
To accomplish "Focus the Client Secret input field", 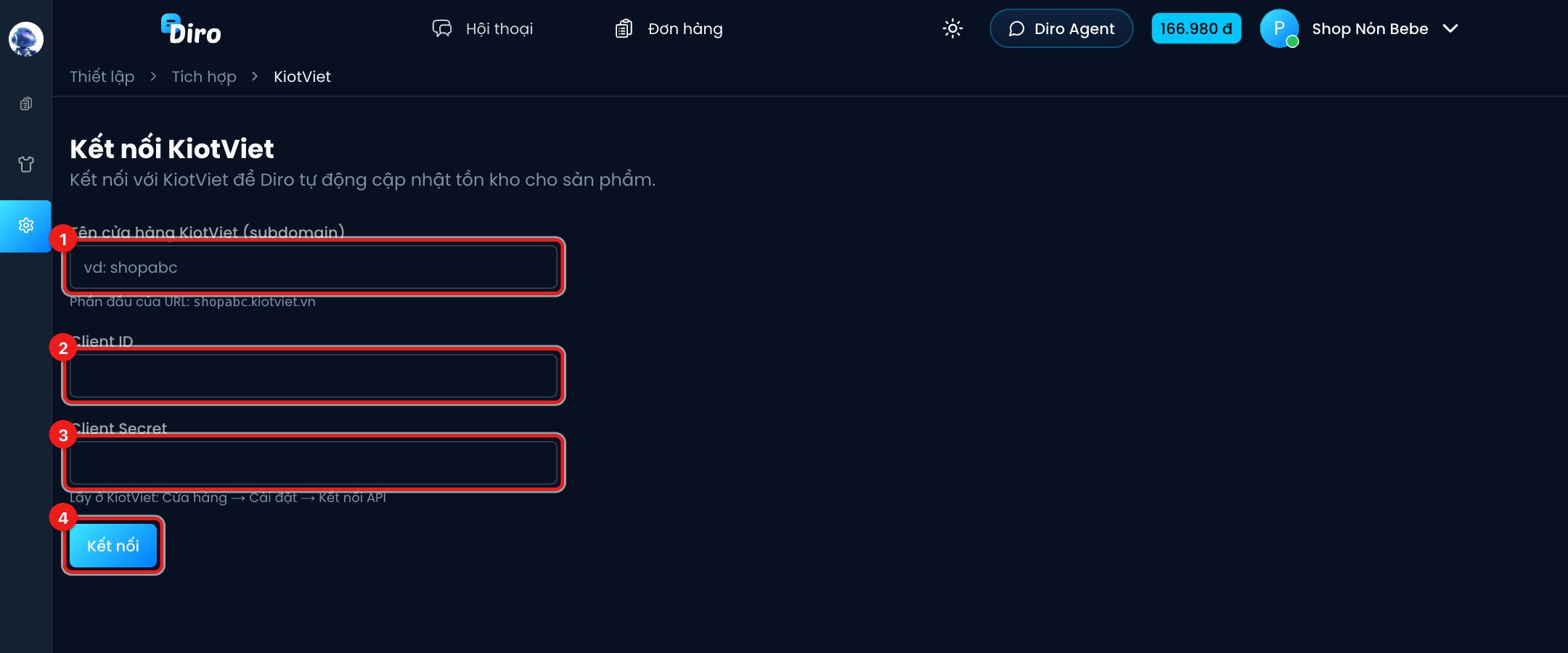I will coord(314,463).
